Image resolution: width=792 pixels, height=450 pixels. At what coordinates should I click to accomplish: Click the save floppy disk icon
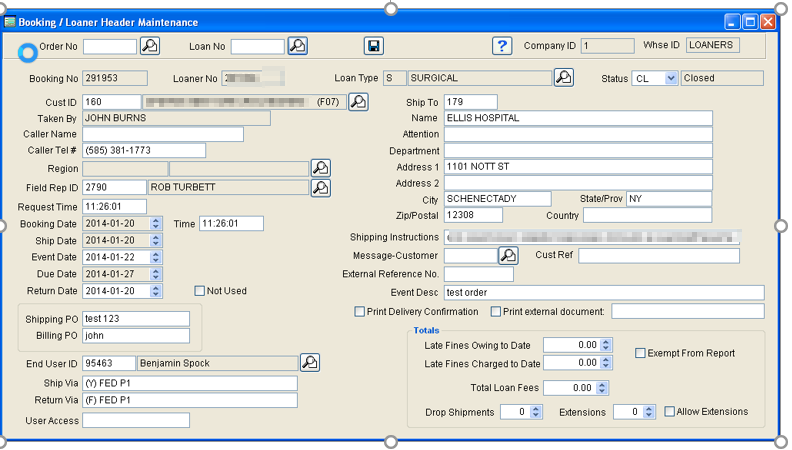pyautogui.click(x=373, y=46)
